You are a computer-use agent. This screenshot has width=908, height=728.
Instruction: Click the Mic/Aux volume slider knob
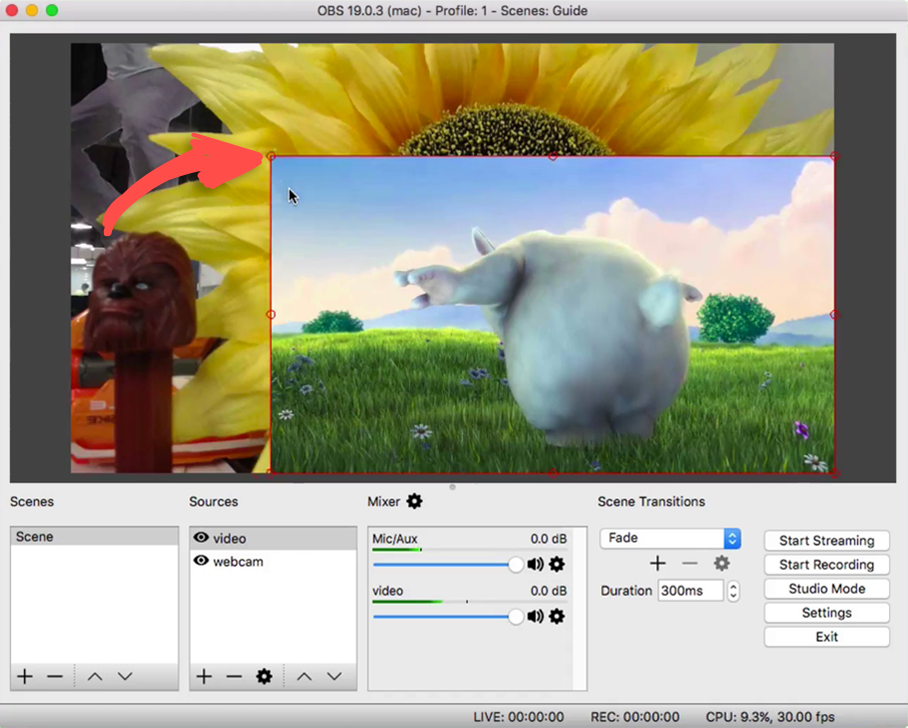click(x=515, y=565)
